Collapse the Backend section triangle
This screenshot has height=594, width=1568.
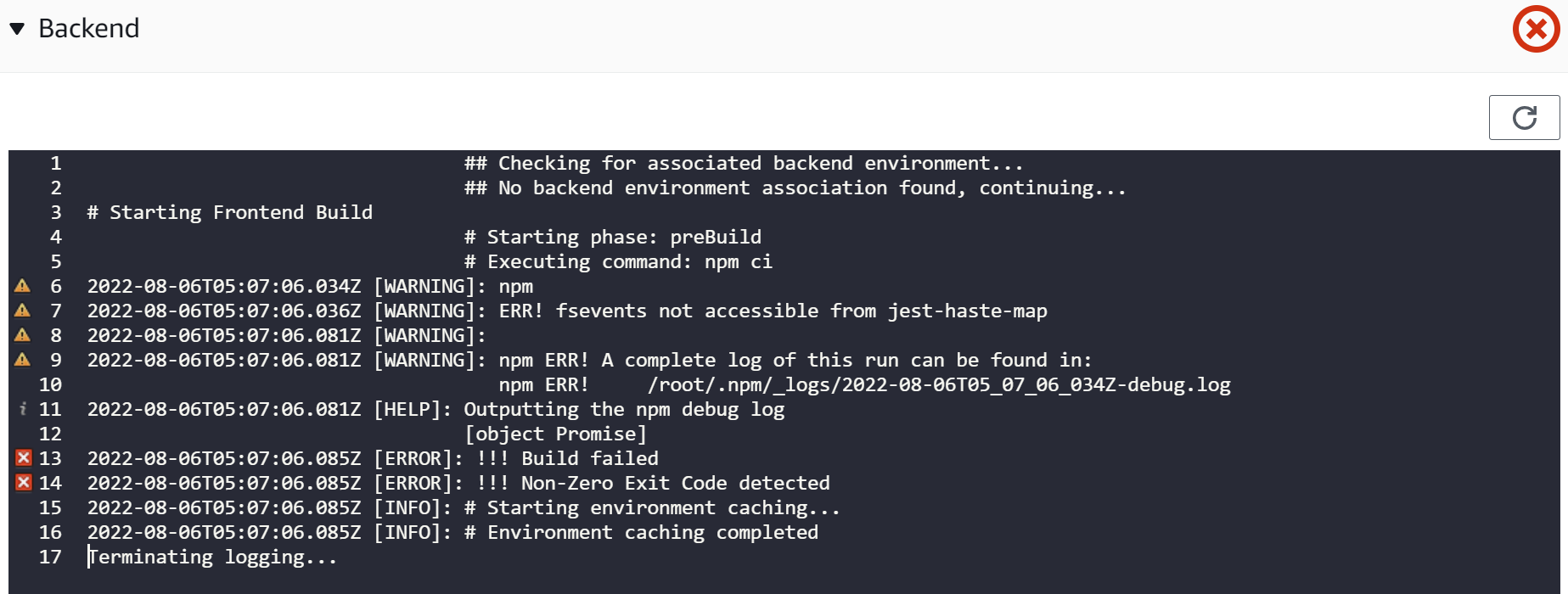click(17, 29)
